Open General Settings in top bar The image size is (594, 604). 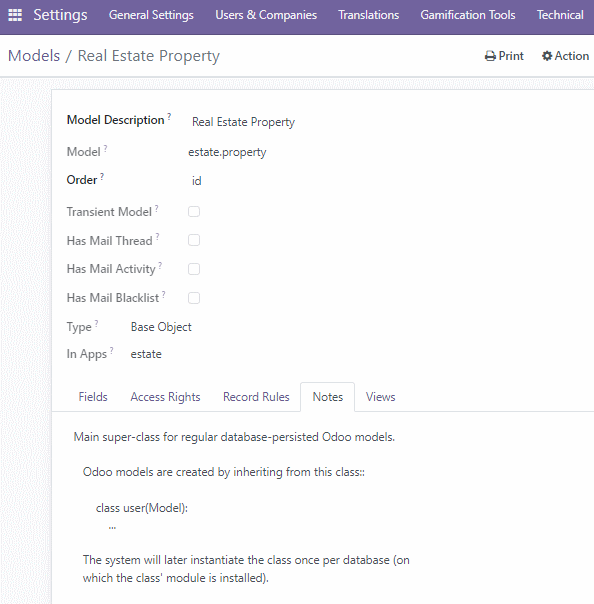(x=151, y=15)
